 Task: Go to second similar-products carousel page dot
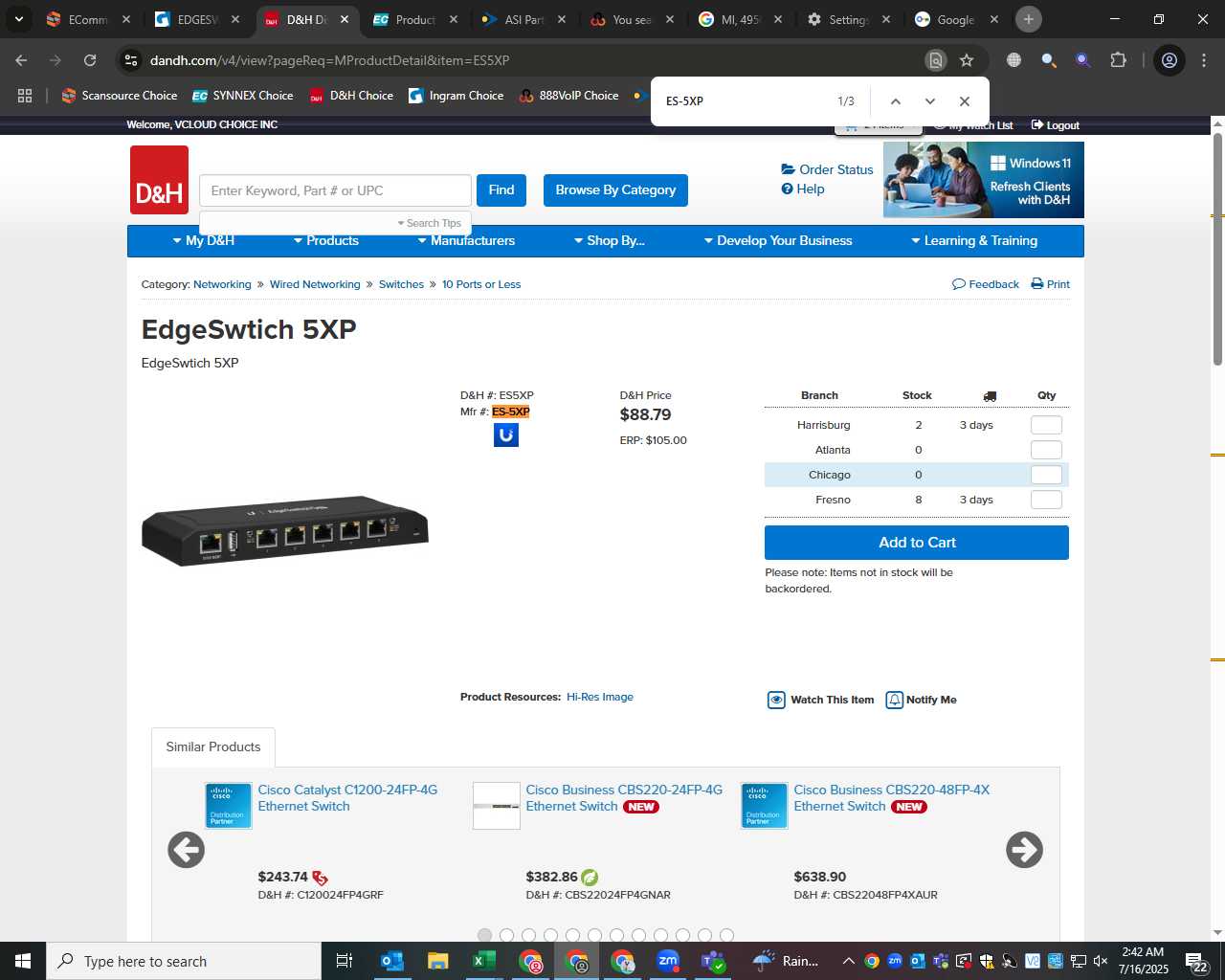click(507, 935)
